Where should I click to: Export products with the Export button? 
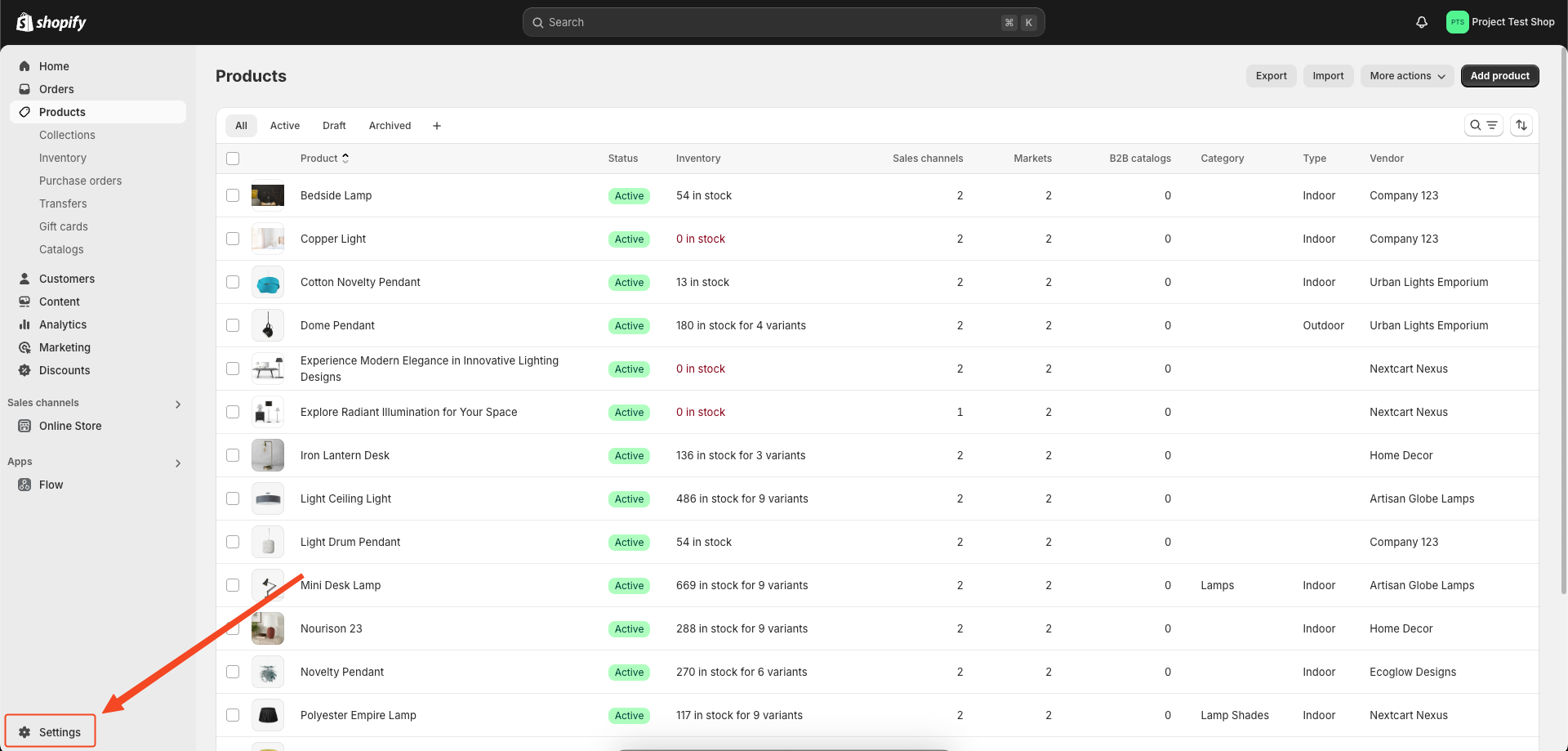click(1271, 75)
